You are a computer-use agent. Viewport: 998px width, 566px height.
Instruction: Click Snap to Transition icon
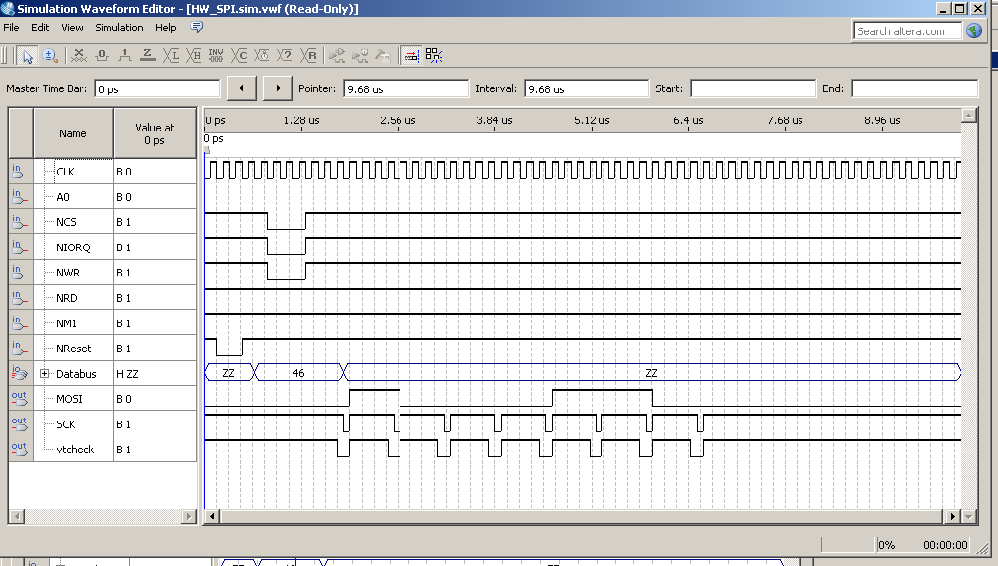[x=434, y=56]
